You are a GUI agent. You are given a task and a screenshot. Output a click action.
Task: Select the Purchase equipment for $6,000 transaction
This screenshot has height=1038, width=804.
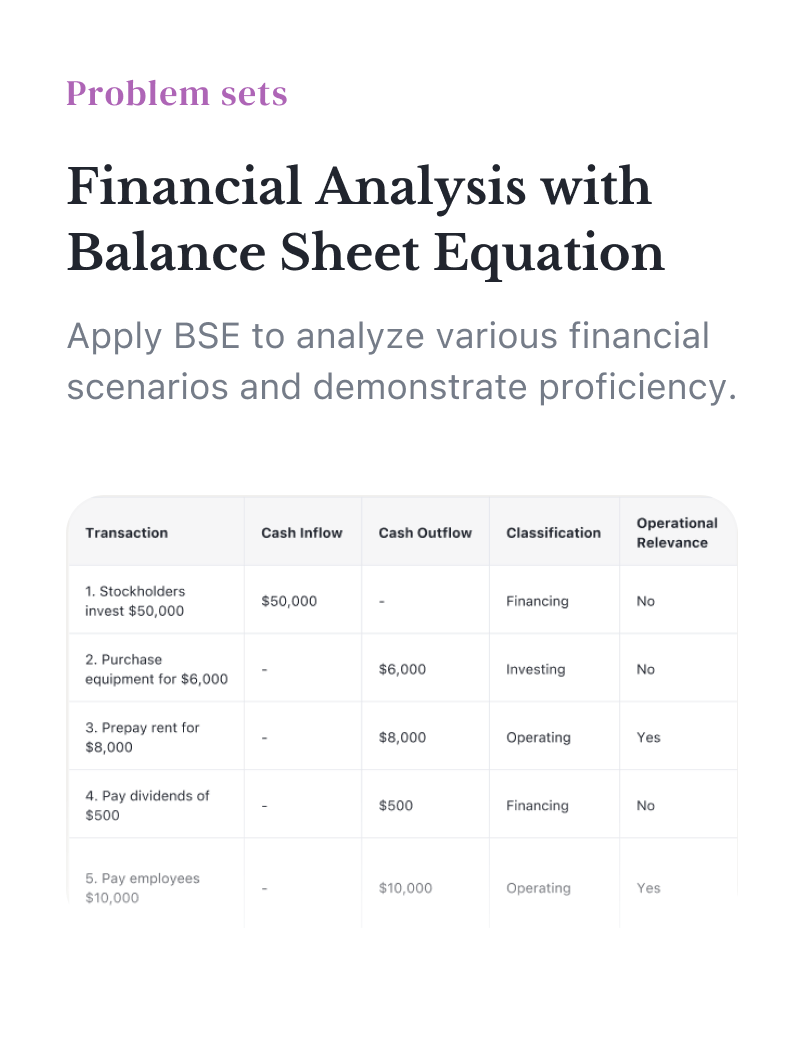point(156,669)
